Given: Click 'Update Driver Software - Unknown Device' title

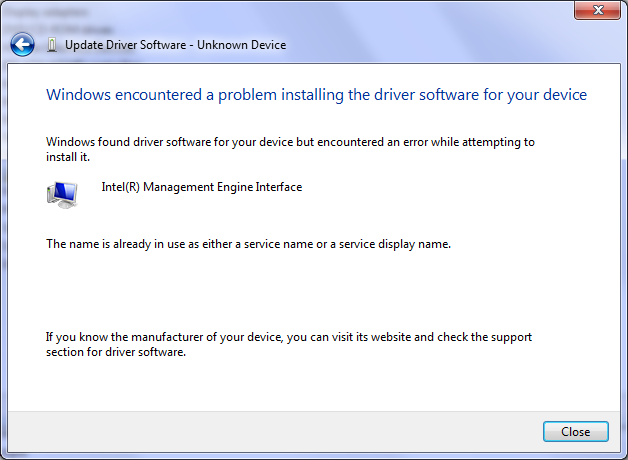Looking at the screenshot, I should tap(175, 45).
